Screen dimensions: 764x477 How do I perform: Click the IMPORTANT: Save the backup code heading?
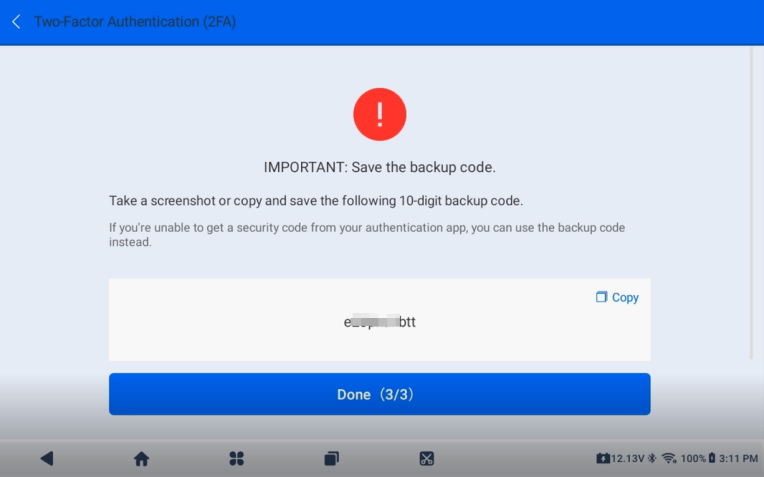[x=380, y=167]
